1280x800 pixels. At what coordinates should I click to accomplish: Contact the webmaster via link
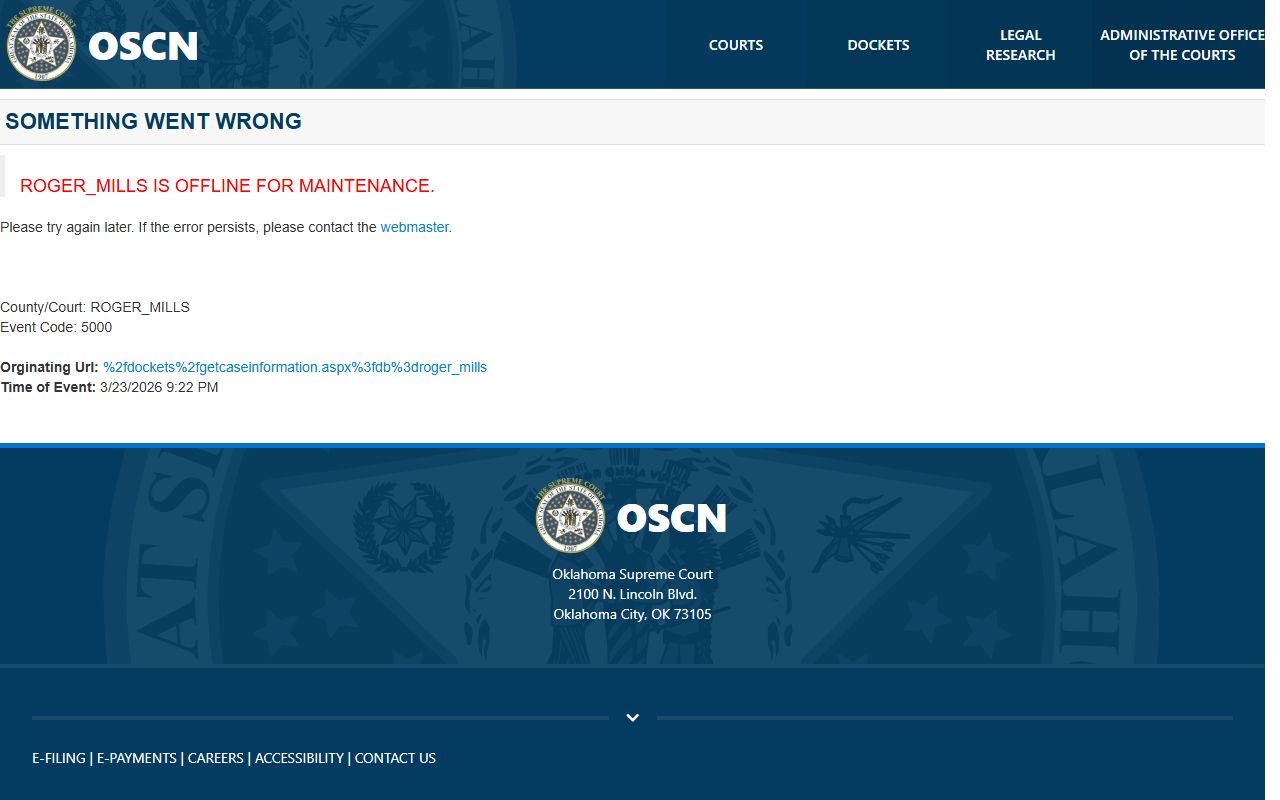(414, 227)
